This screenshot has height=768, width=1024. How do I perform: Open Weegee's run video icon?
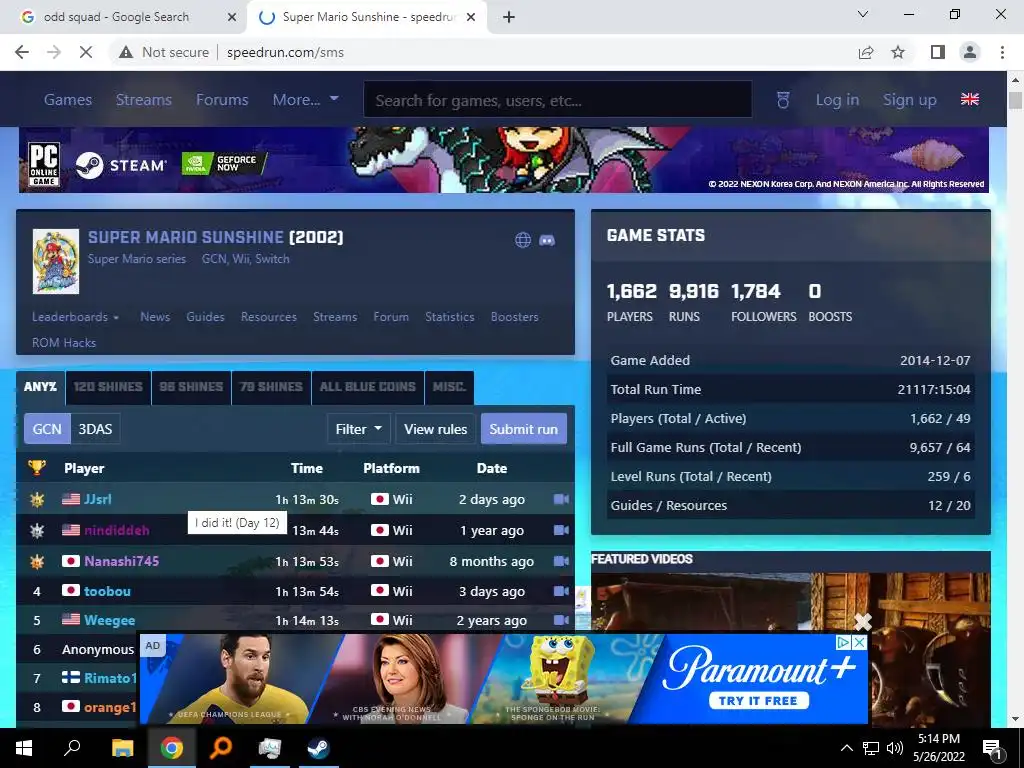(561, 620)
